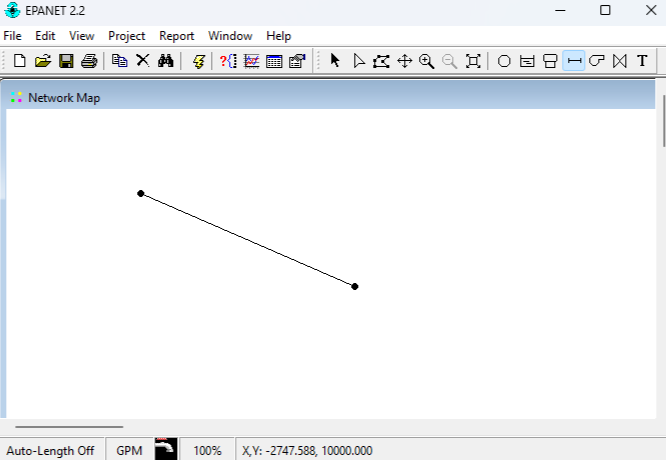Click the horizontal scrollbar thumb
This screenshot has width=666, height=460.
[68, 427]
